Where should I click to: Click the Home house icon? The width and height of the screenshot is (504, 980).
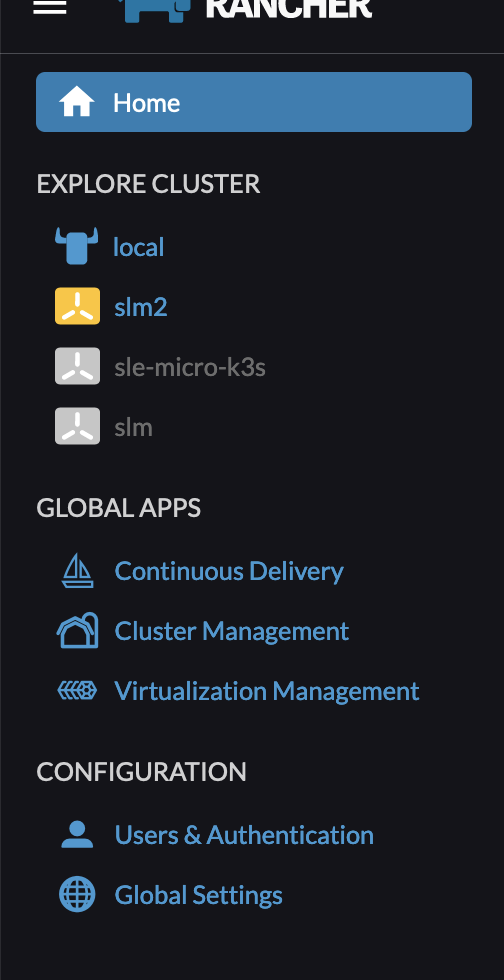[77, 101]
